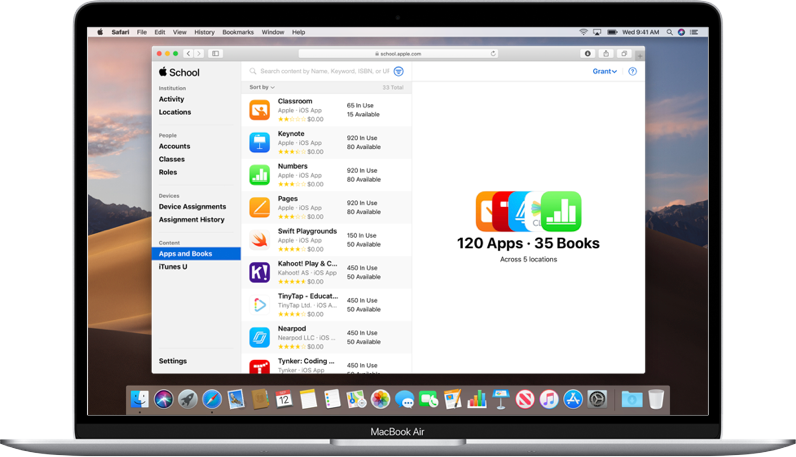Image resolution: width=796 pixels, height=457 pixels.
Task: Show all tabs with the tab overview button
Action: pos(624,53)
